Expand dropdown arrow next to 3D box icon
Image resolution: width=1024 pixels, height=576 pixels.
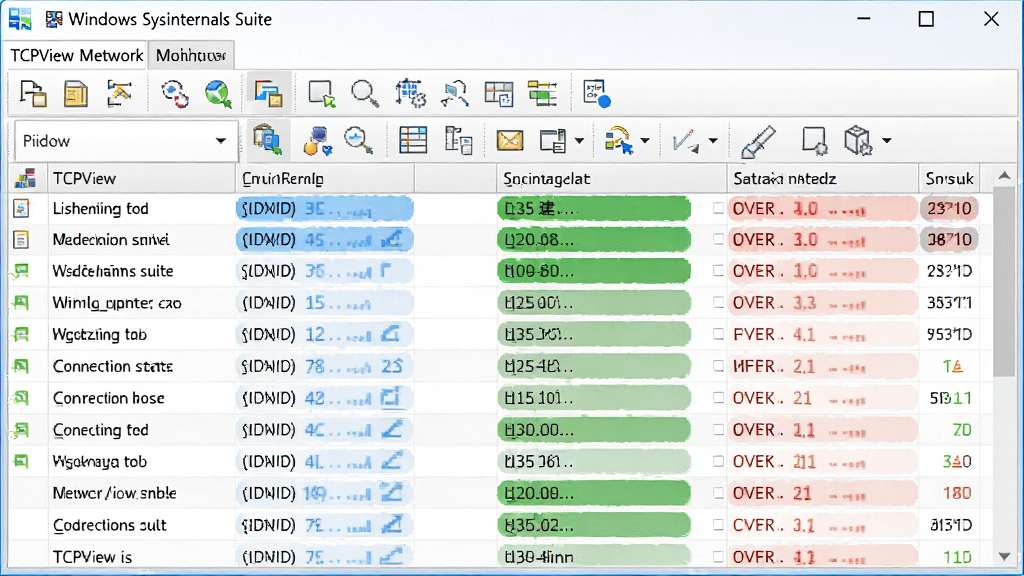point(886,141)
